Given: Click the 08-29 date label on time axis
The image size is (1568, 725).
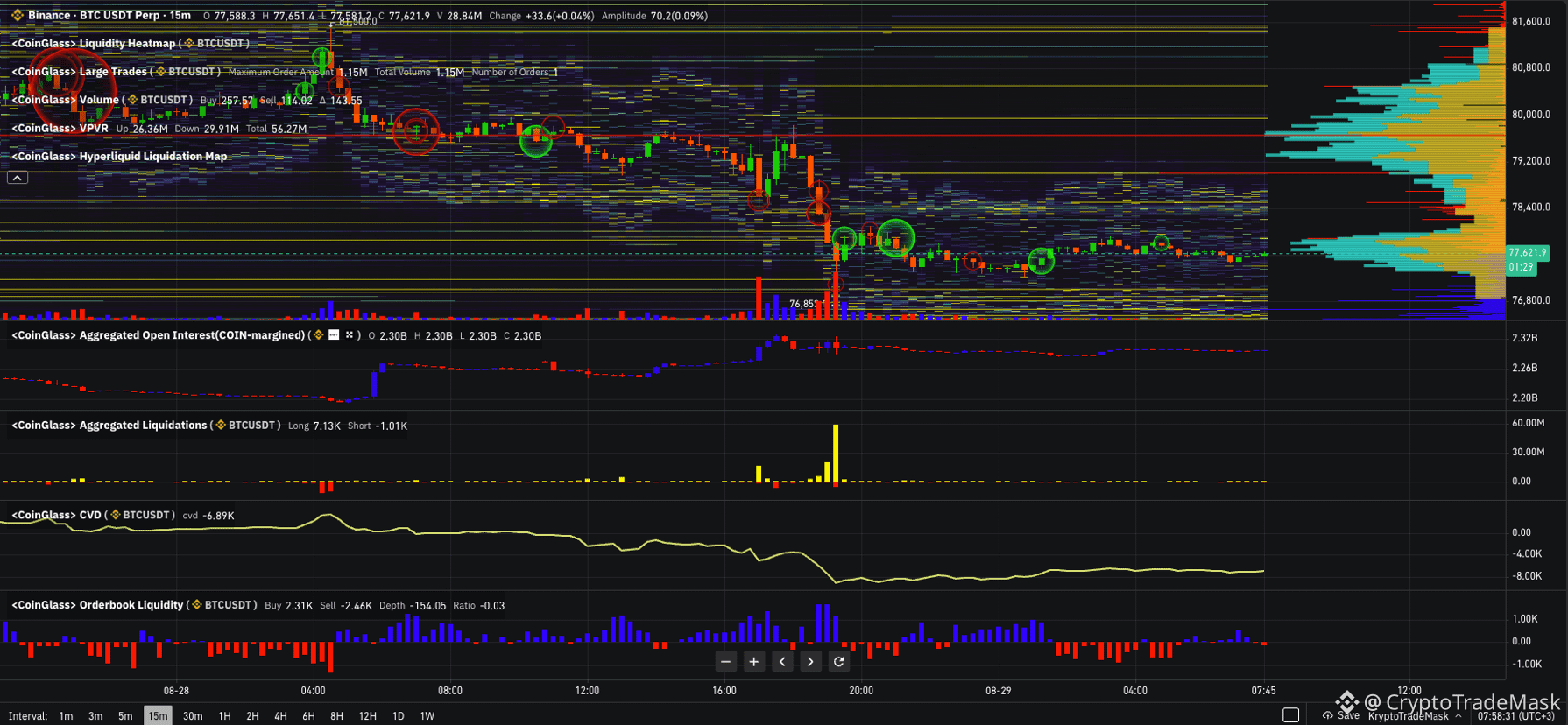Looking at the screenshot, I should coord(998,691).
